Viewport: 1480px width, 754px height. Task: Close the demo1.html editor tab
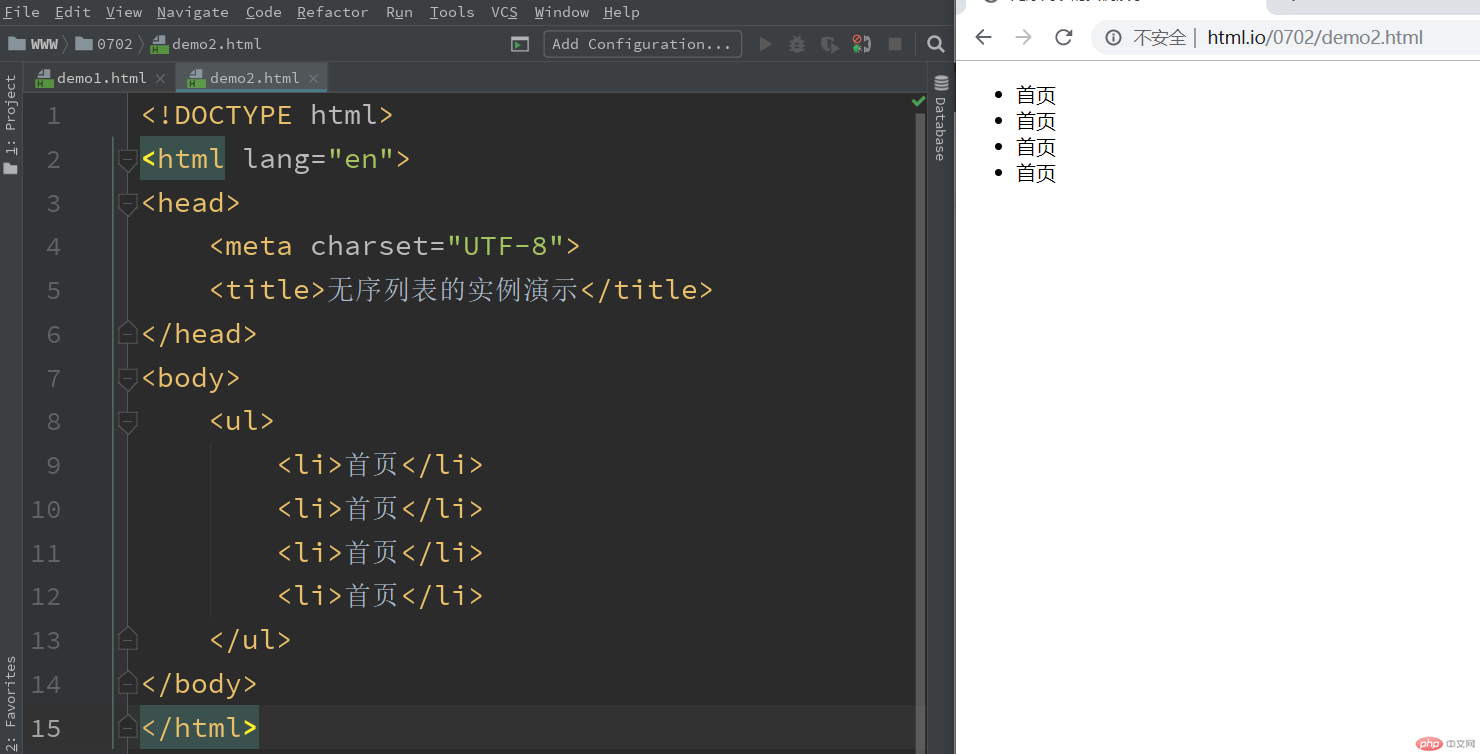160,78
